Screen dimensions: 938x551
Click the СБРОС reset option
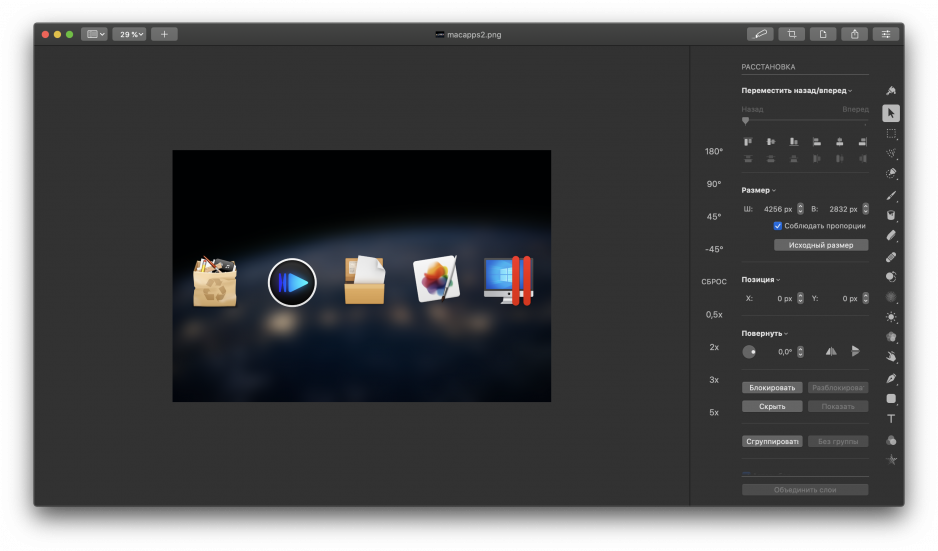click(714, 281)
